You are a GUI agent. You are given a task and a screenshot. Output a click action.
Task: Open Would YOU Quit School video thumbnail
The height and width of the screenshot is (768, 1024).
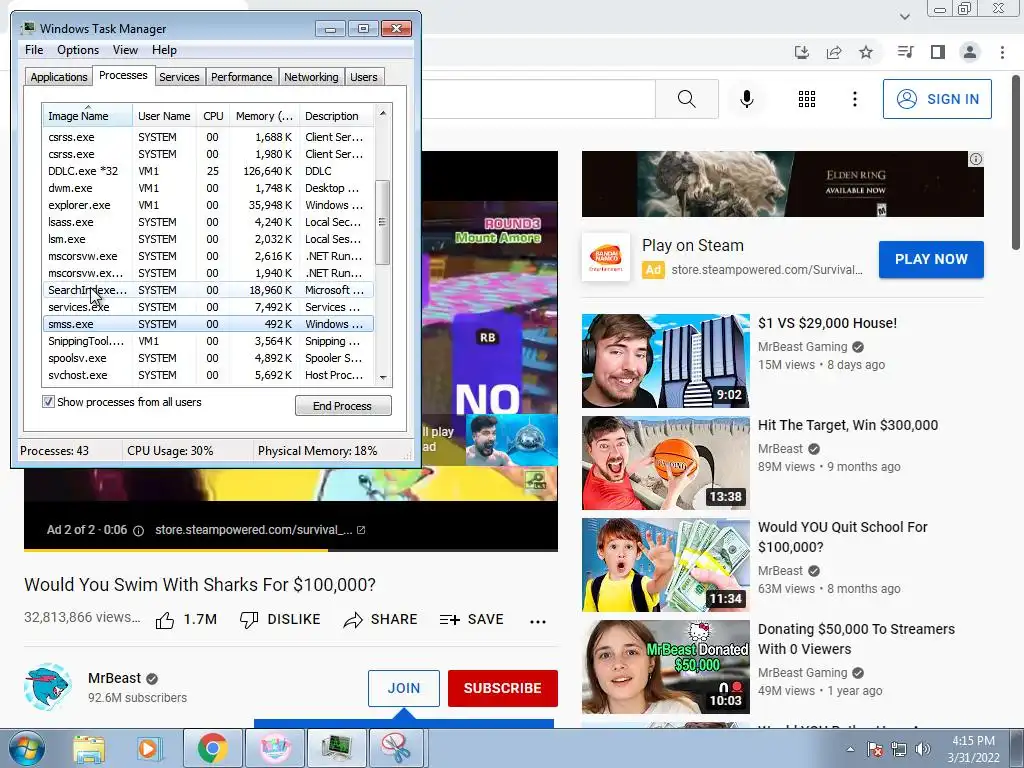(x=665, y=565)
